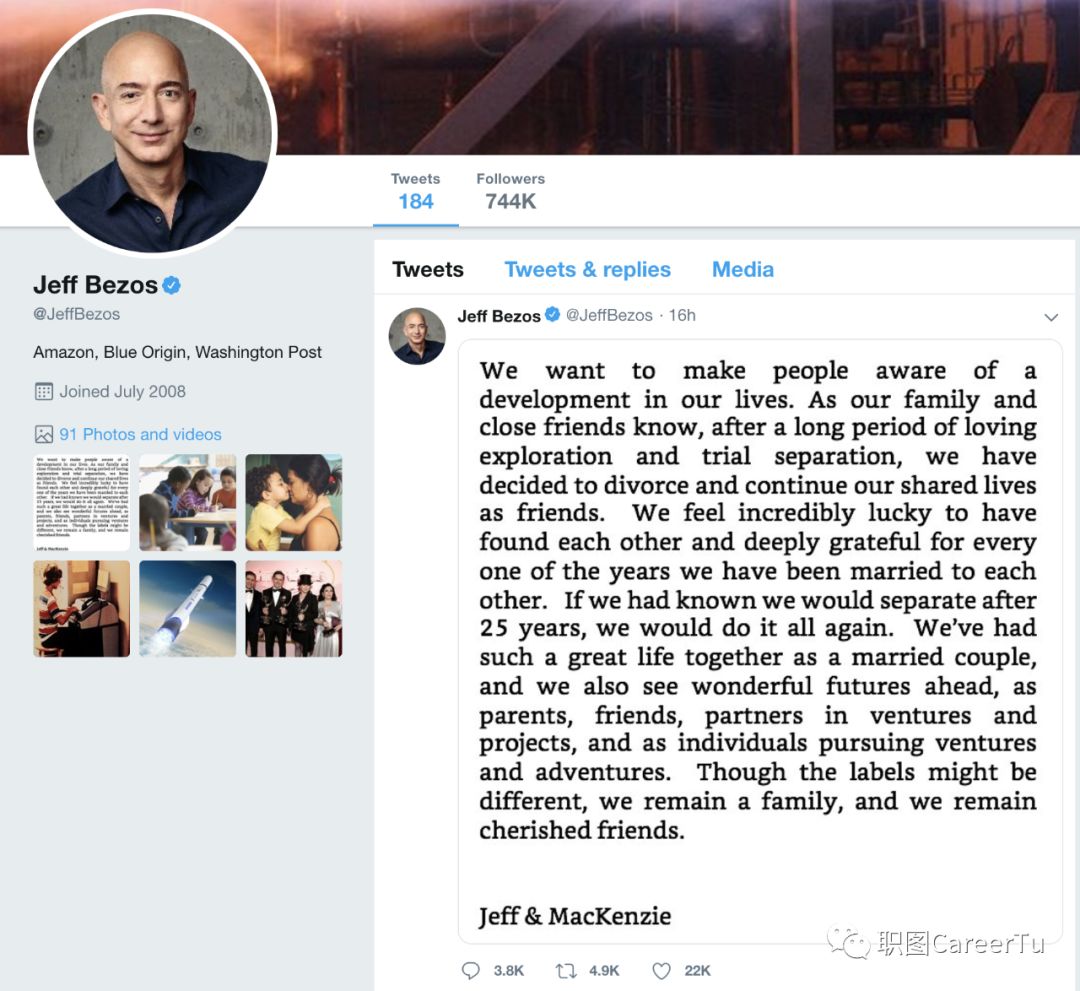Open the Media tab

coord(742,269)
